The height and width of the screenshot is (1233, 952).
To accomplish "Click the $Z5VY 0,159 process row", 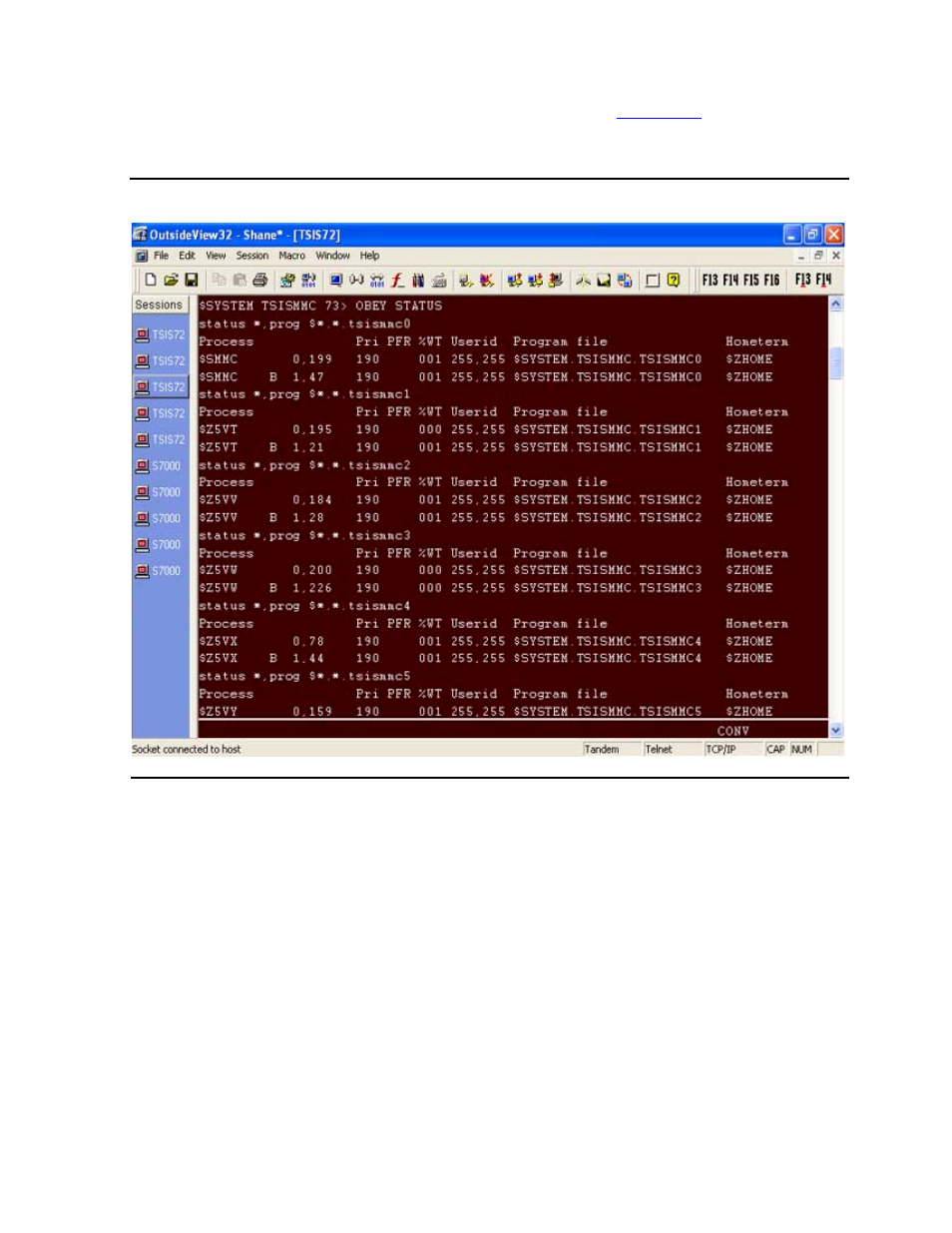I will [x=486, y=712].
